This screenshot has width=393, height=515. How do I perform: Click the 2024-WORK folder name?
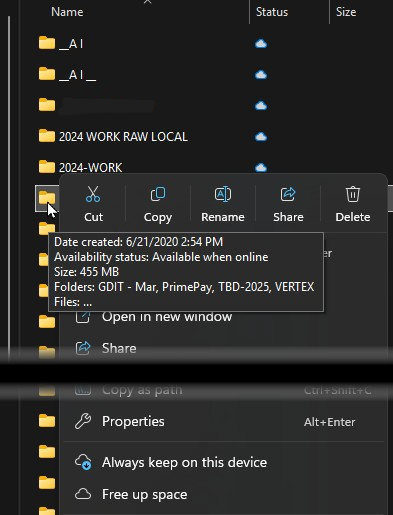pos(90,168)
